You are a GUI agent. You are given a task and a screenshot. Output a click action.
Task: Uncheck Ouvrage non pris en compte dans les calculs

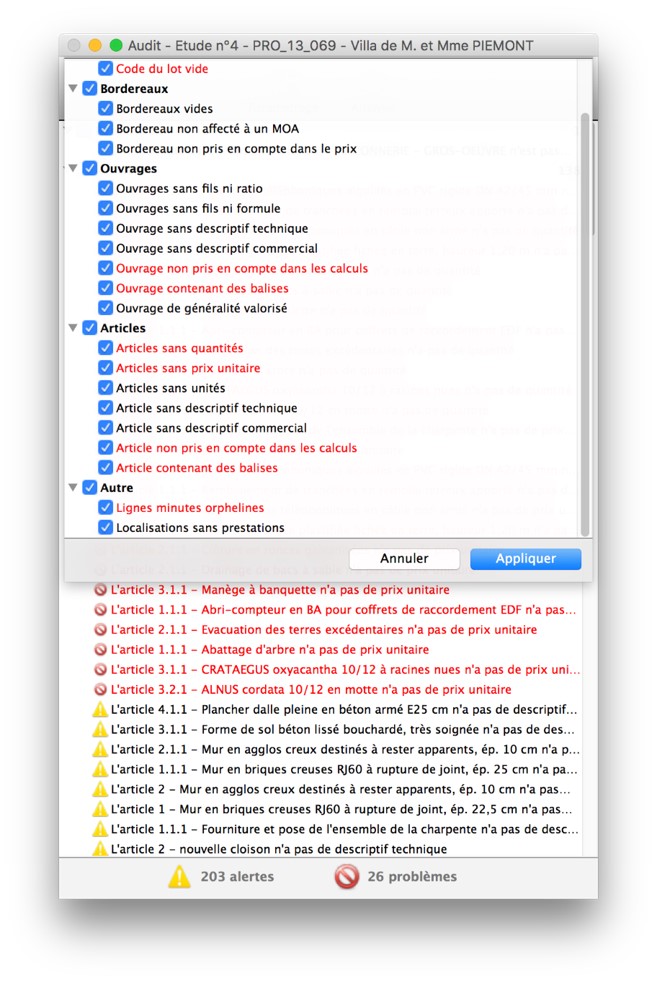[x=105, y=268]
